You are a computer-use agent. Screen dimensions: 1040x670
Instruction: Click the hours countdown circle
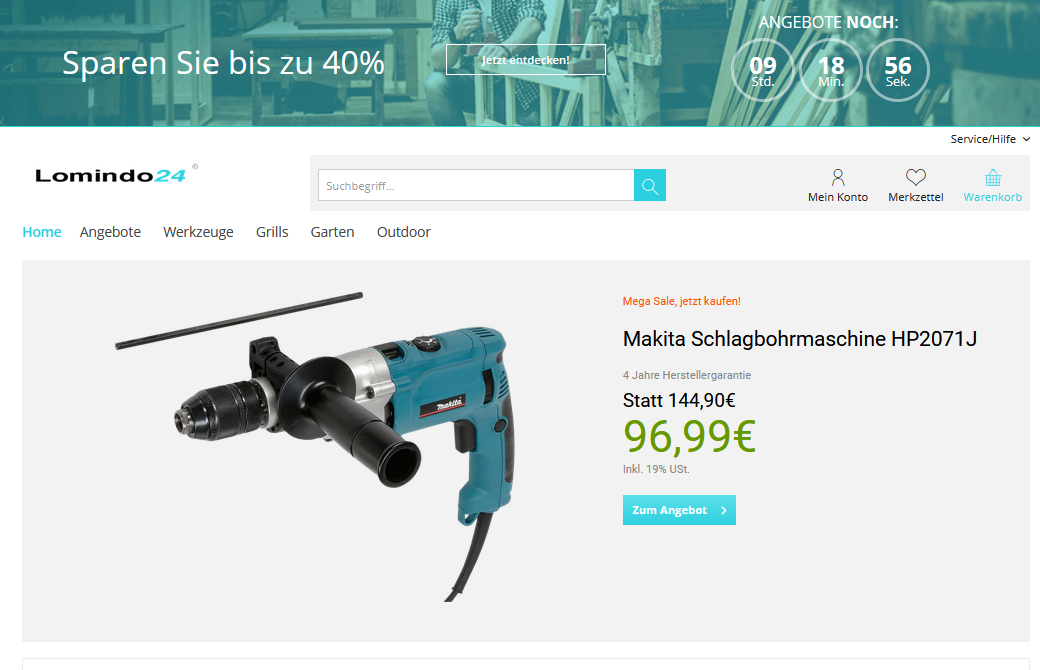pos(763,70)
